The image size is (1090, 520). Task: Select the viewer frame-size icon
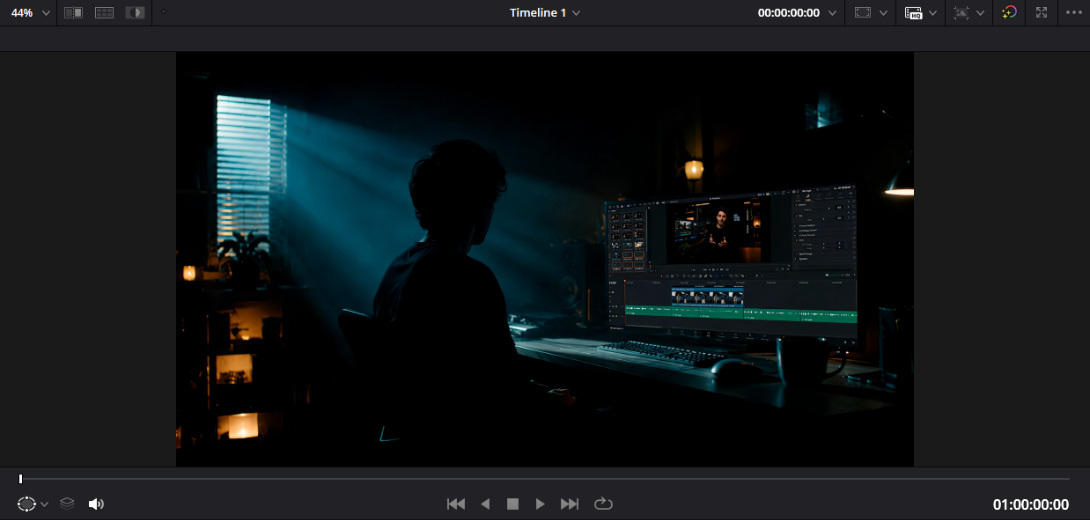(863, 13)
